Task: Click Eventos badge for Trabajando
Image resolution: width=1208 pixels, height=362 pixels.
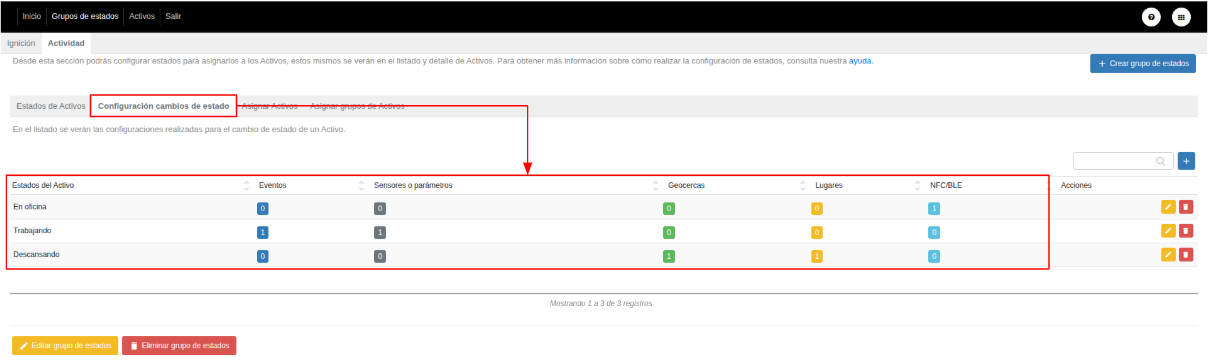Action: point(263,232)
